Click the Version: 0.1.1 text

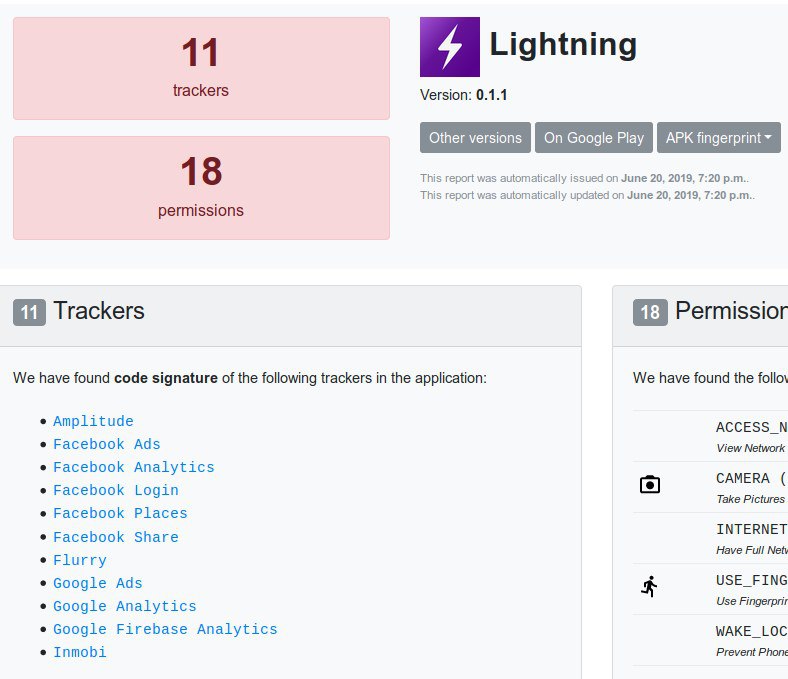pos(463,95)
